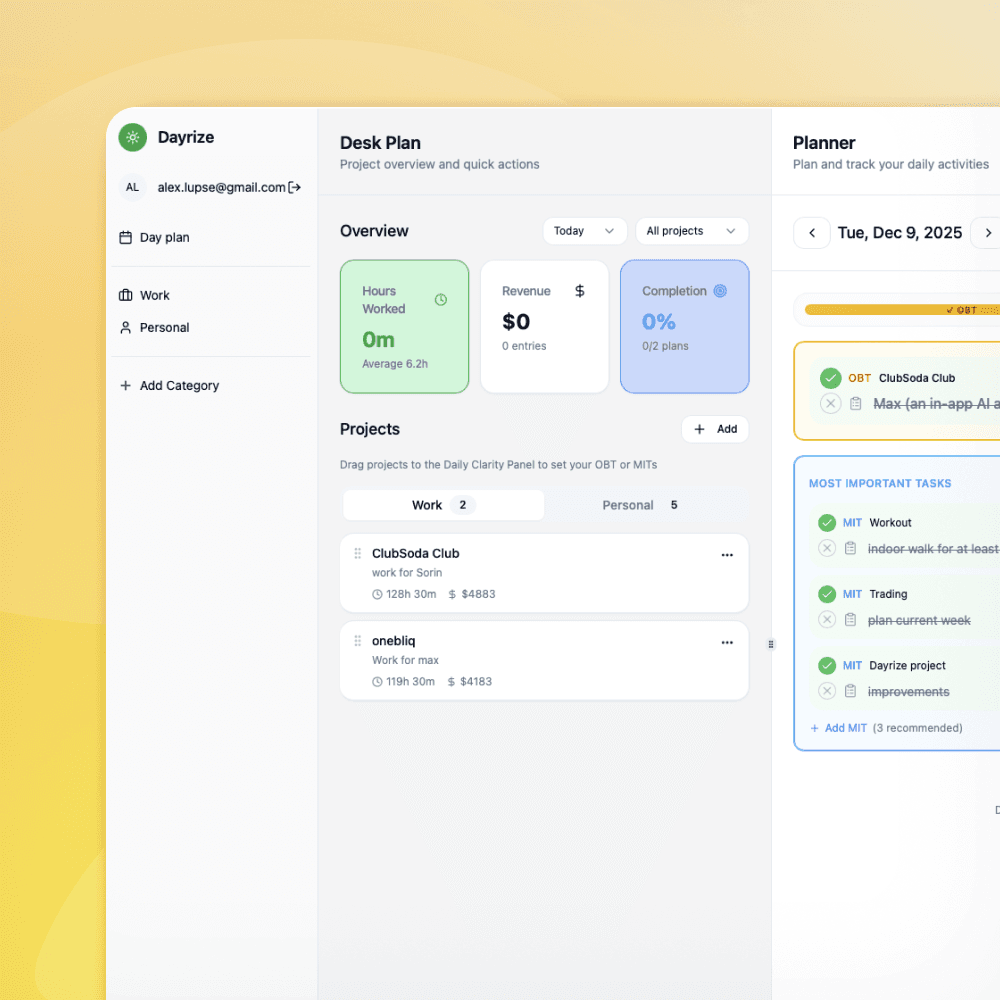Click the Personal person icon in sidebar
Screen dimensions: 1000x1000
pyautogui.click(x=126, y=328)
